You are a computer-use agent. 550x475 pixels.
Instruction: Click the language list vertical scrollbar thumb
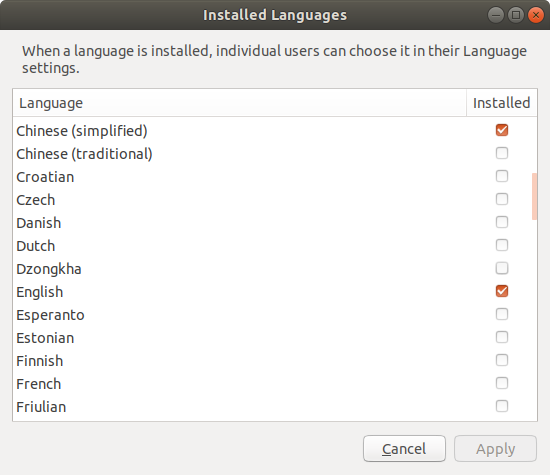click(x=534, y=196)
